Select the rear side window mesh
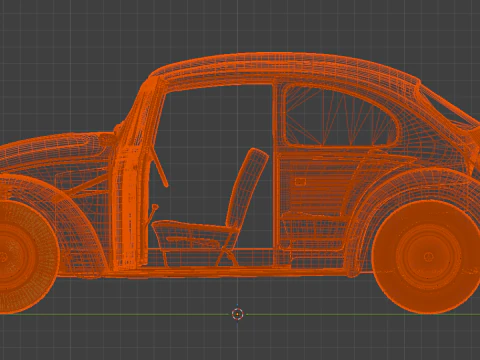Viewport: 480px width, 360px height. coord(340,117)
